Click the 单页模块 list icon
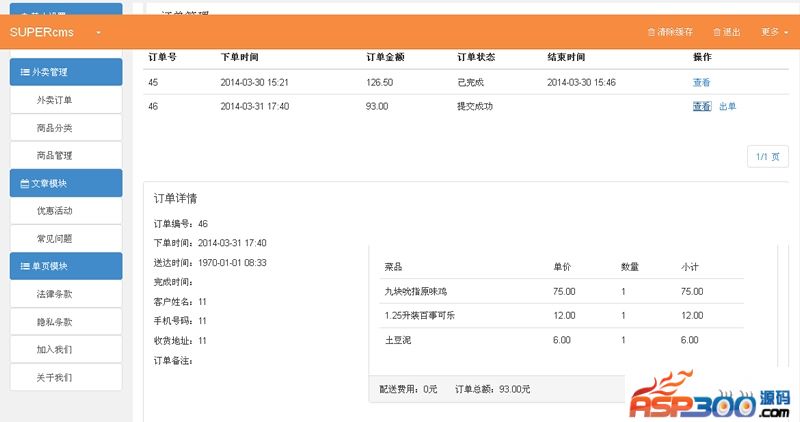The image size is (800, 422). click(24, 267)
